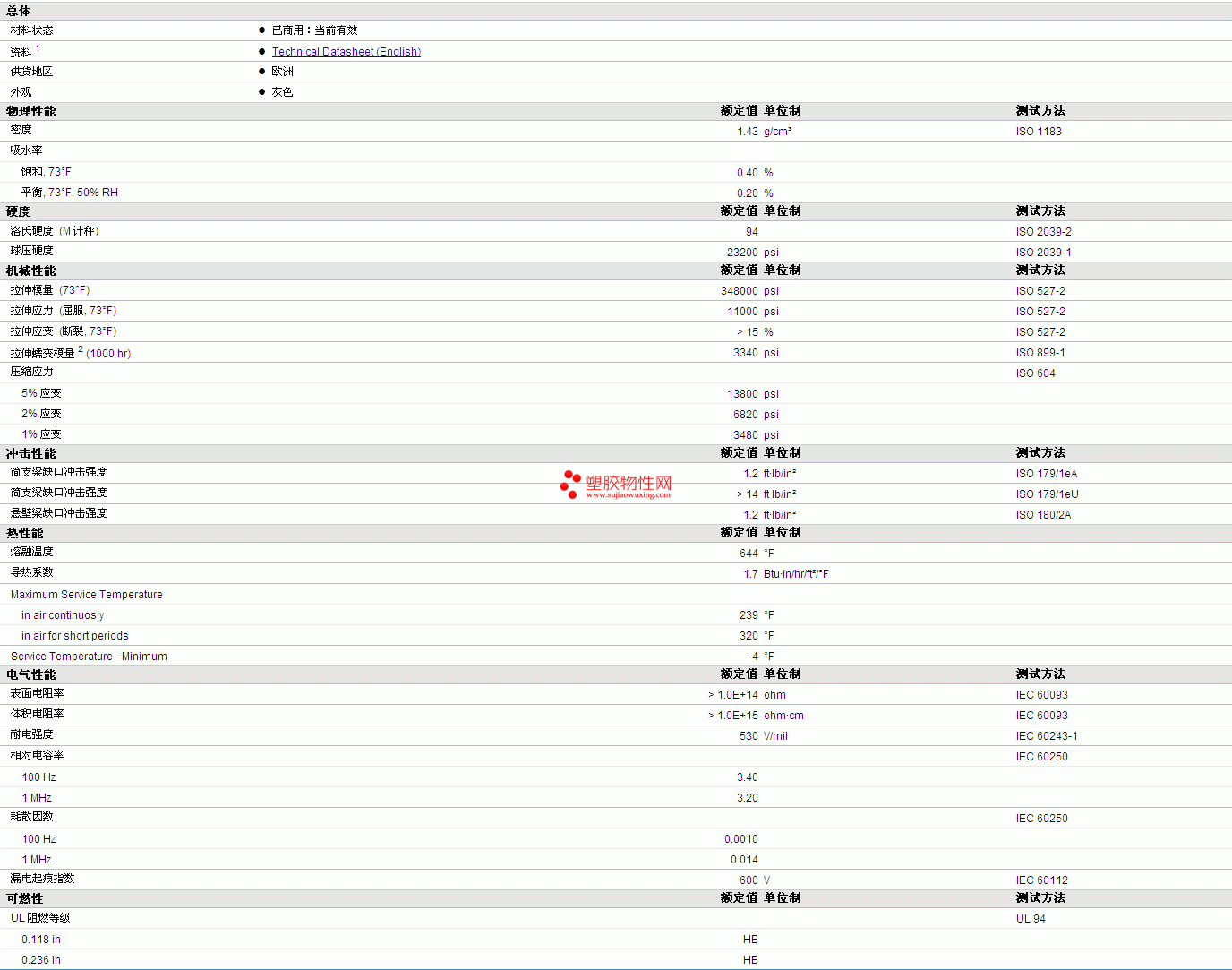Screen dimensions: 1232x970
Task: Click the 电气性能 section heading
Action: click(x=31, y=674)
